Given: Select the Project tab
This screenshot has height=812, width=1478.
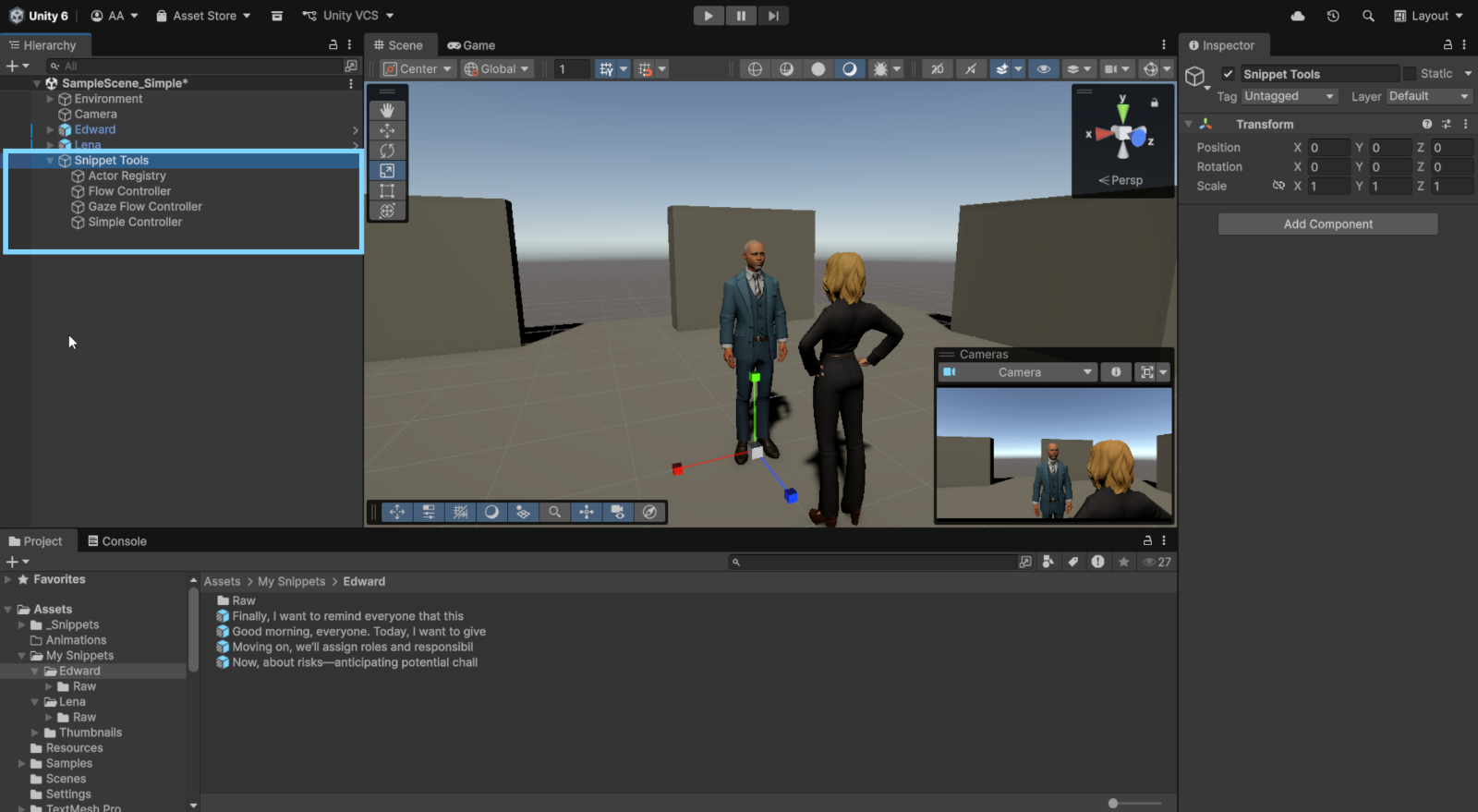Looking at the screenshot, I should 35,541.
